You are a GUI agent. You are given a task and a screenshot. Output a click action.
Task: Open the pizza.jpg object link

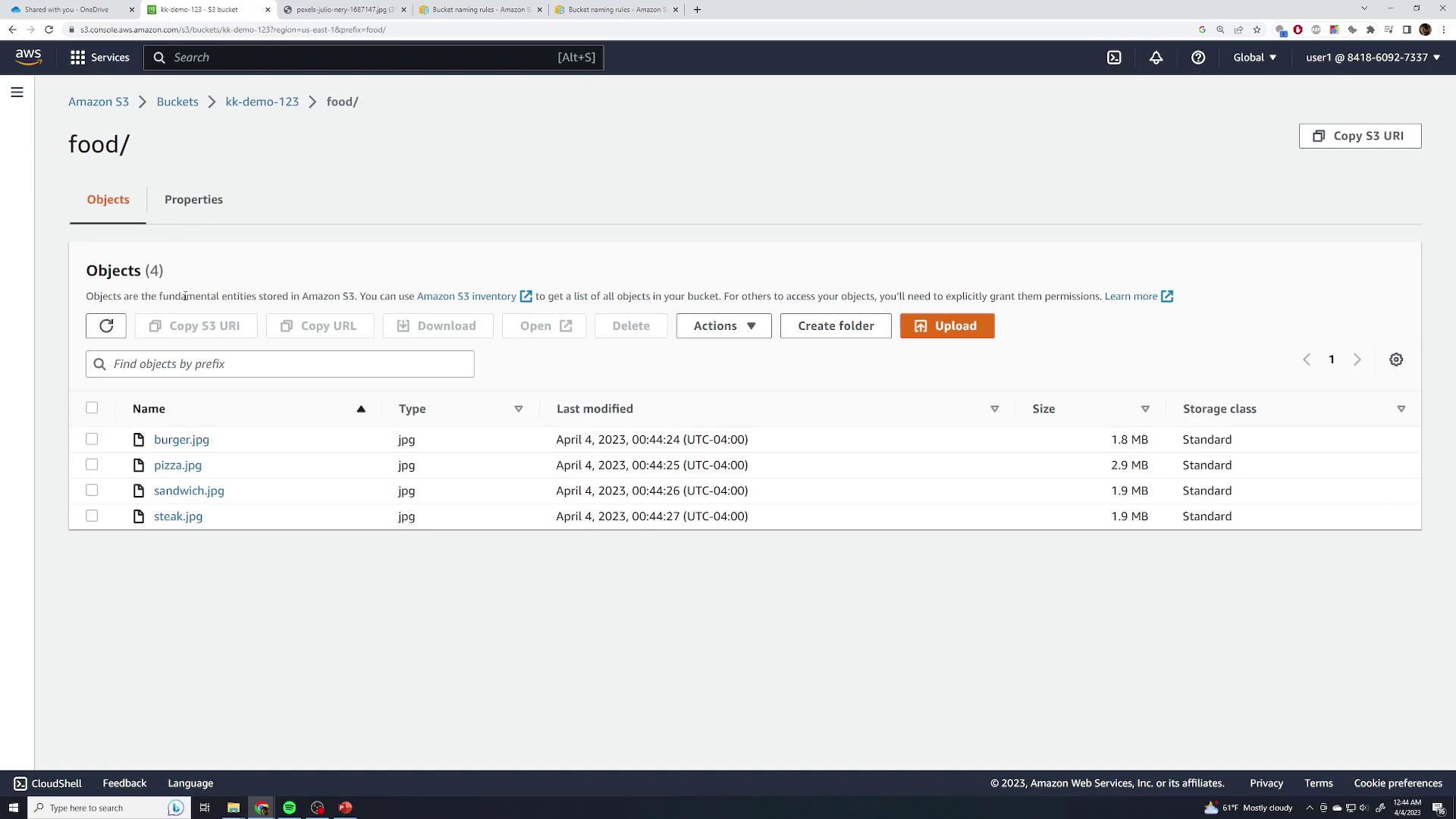tap(177, 465)
